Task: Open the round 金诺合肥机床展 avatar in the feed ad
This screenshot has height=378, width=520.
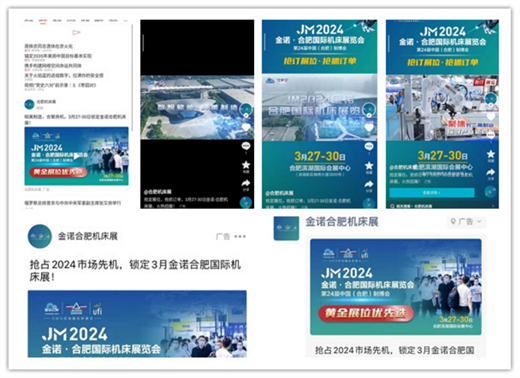Action: tap(39, 236)
